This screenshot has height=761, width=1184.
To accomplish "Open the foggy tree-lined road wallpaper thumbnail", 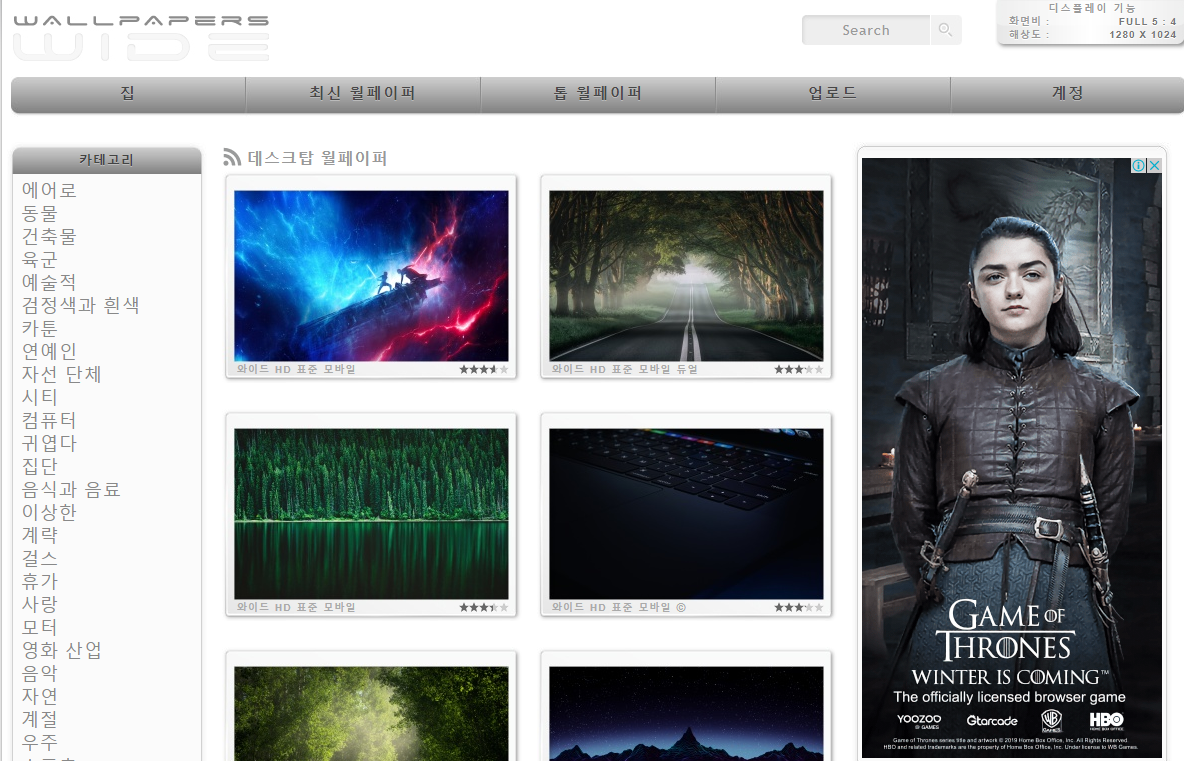I will pos(686,276).
